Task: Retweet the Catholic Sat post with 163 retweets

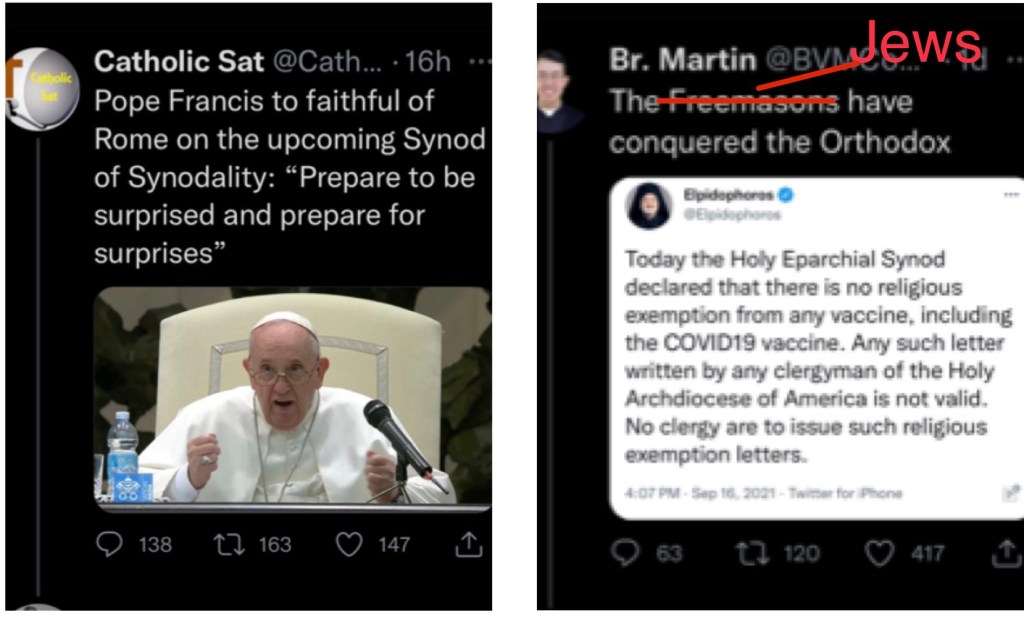Action: coord(226,544)
